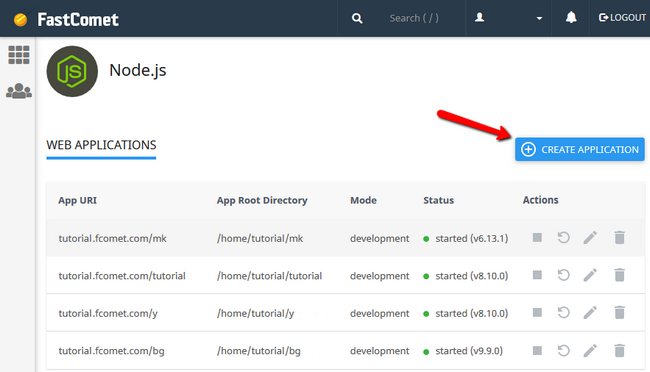Stop the tutorial.fcomet.com/mk application
This screenshot has width=650, height=372.
[537, 238]
